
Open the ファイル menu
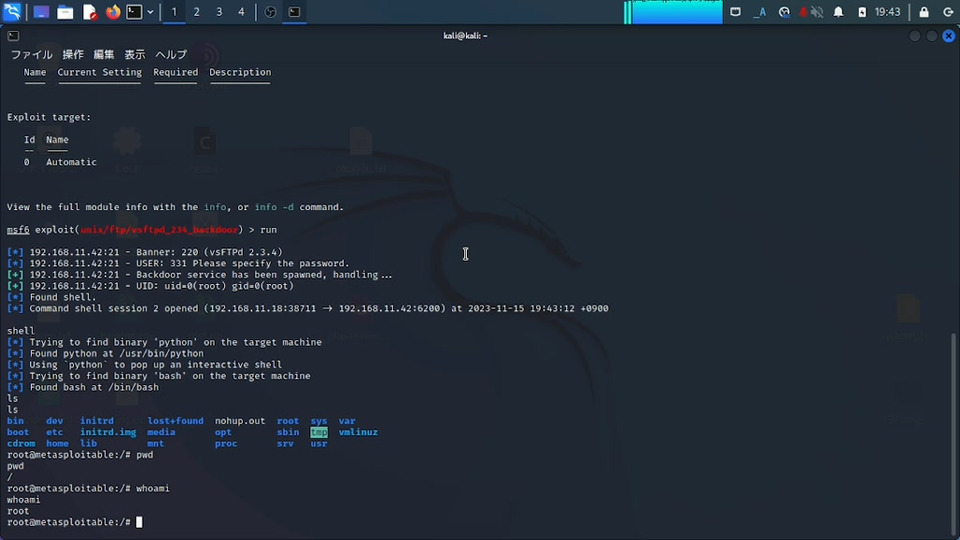(32, 54)
